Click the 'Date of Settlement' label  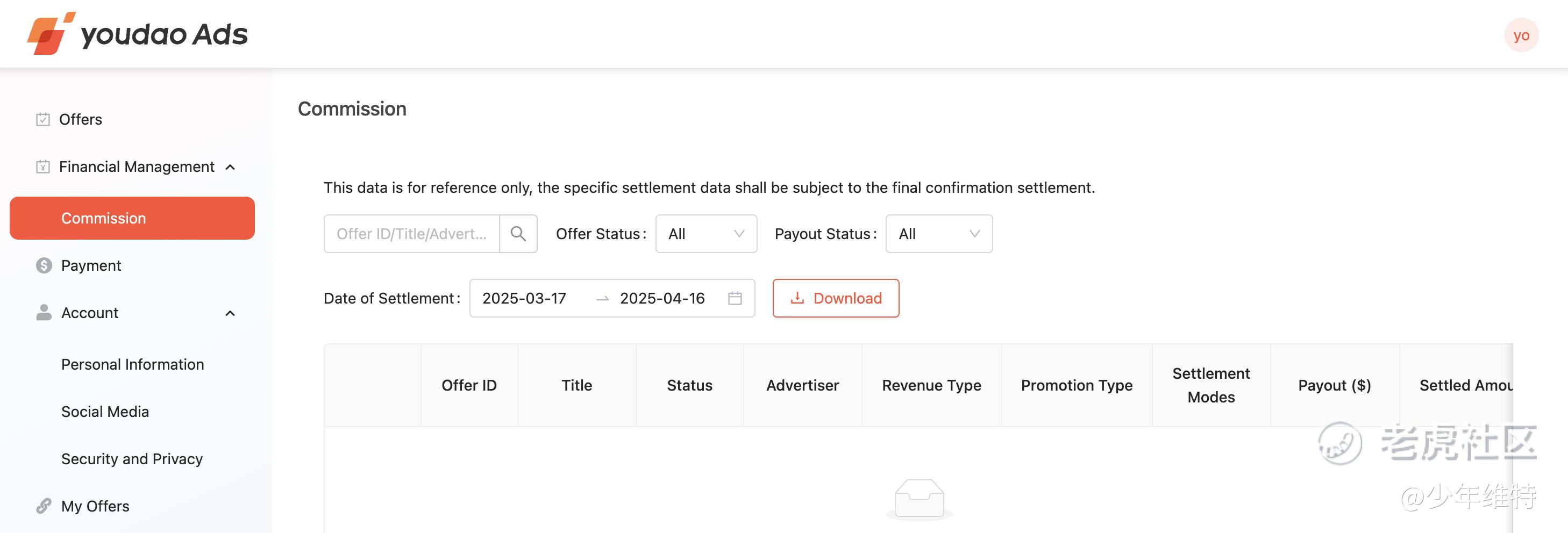tap(392, 298)
